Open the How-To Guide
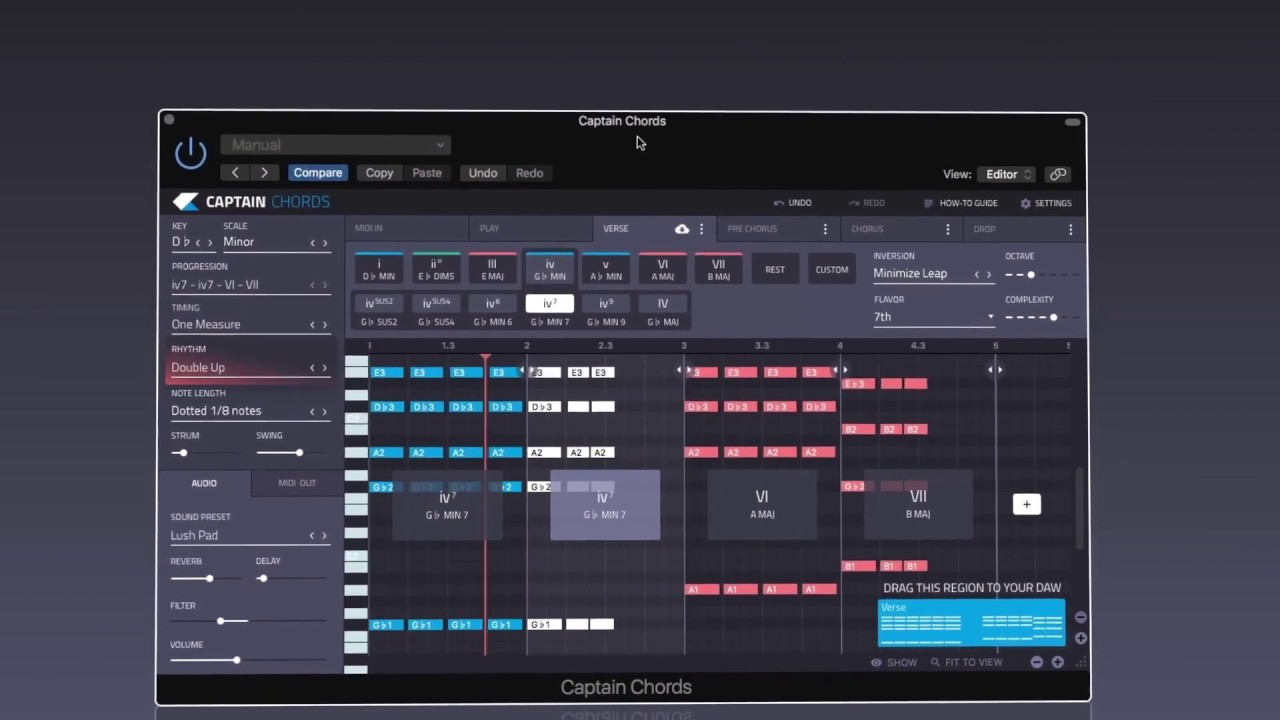Viewport: 1280px width, 720px height. (x=960, y=203)
